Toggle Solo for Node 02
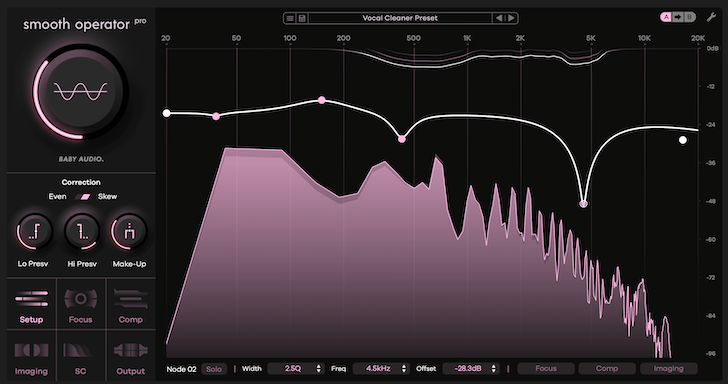 pyautogui.click(x=214, y=369)
